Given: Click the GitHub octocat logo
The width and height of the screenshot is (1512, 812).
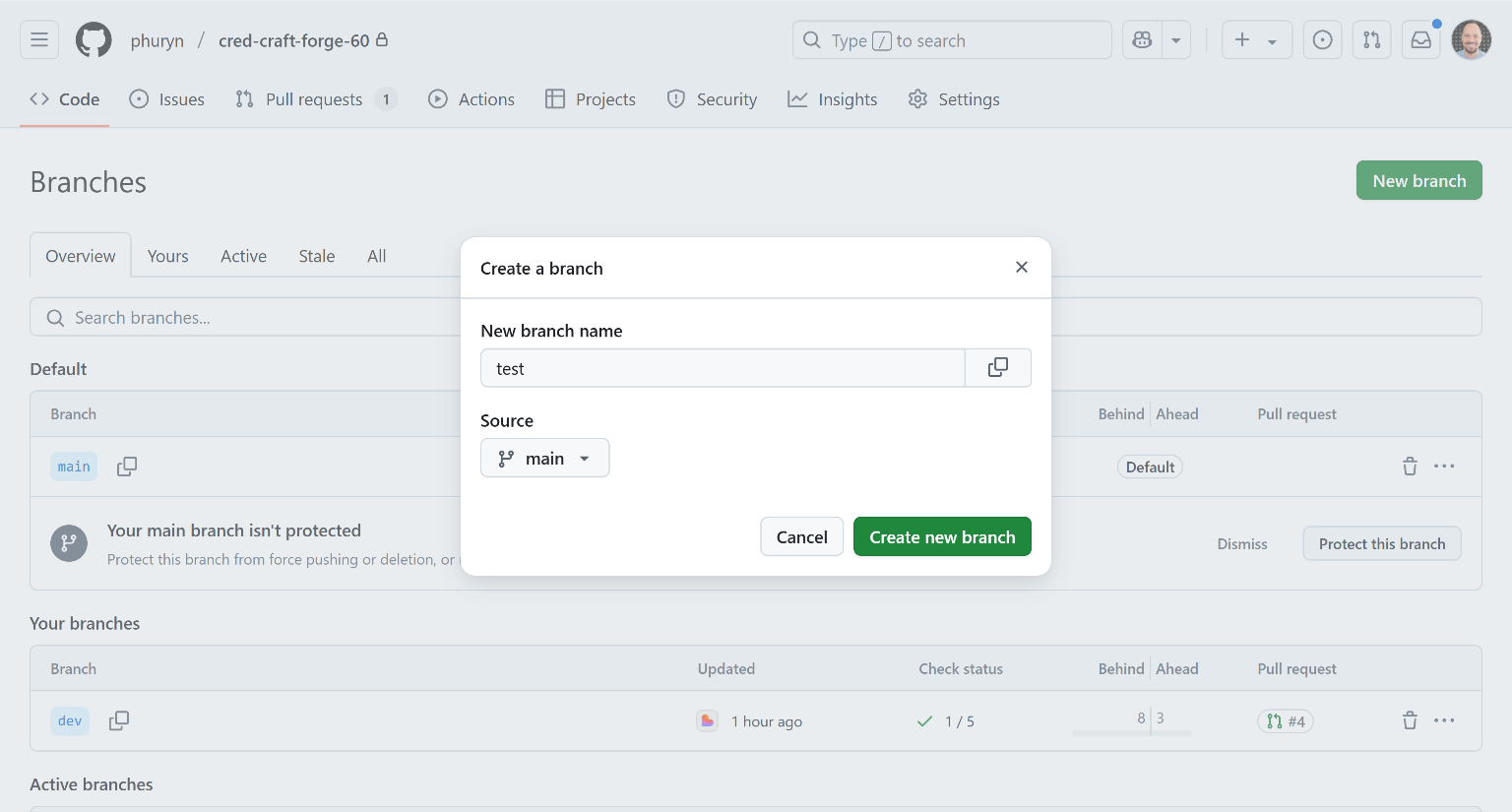Looking at the screenshot, I should tap(94, 39).
